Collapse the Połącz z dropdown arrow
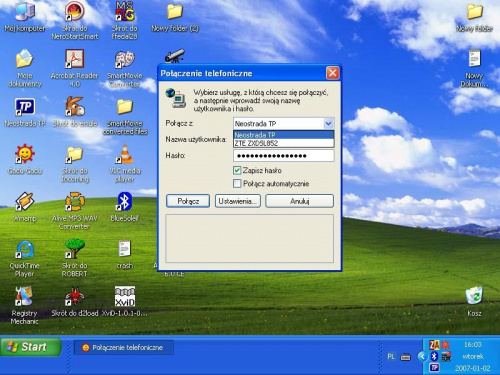The height and width of the screenshot is (375, 500). point(328,124)
